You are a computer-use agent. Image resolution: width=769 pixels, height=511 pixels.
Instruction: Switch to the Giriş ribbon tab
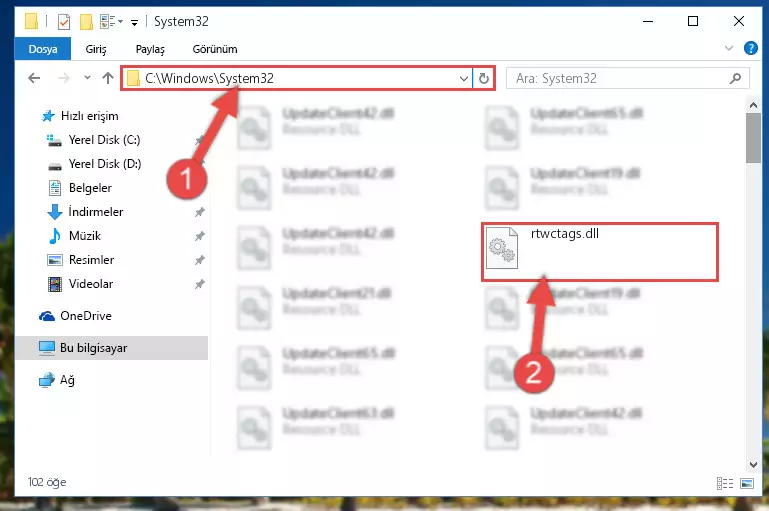click(96, 49)
